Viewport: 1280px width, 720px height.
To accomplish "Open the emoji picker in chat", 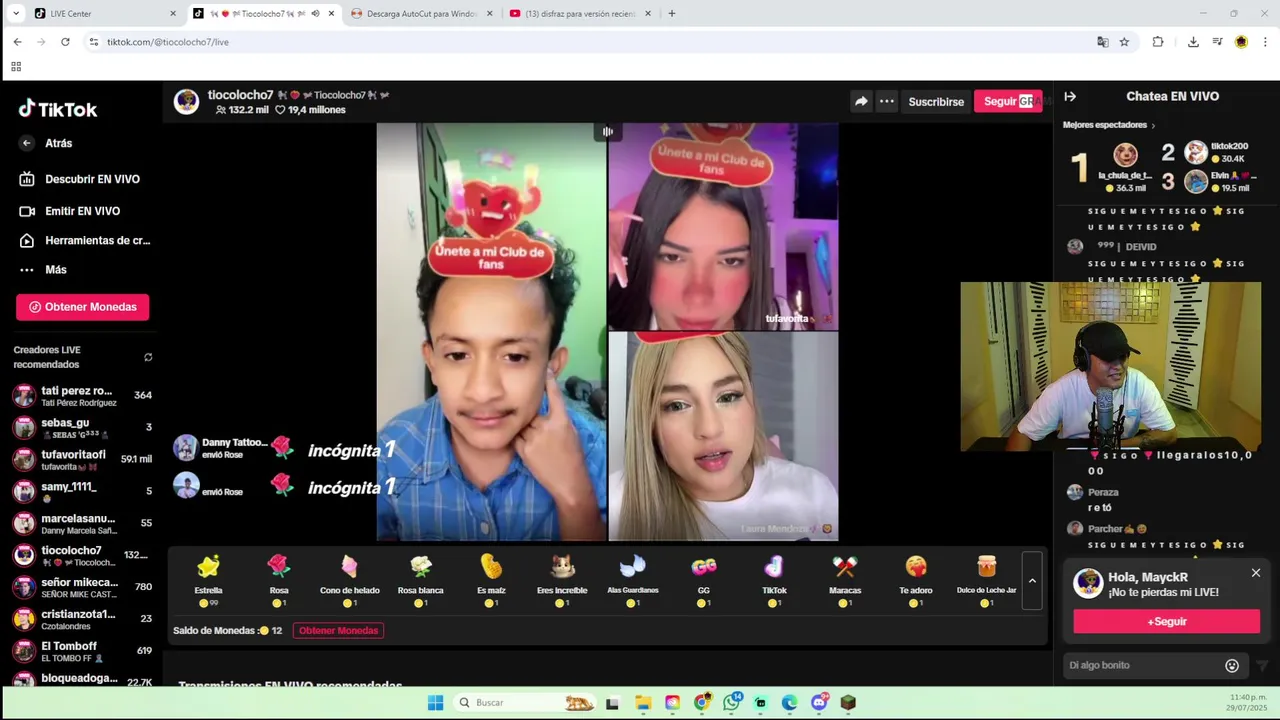I will click(1232, 666).
